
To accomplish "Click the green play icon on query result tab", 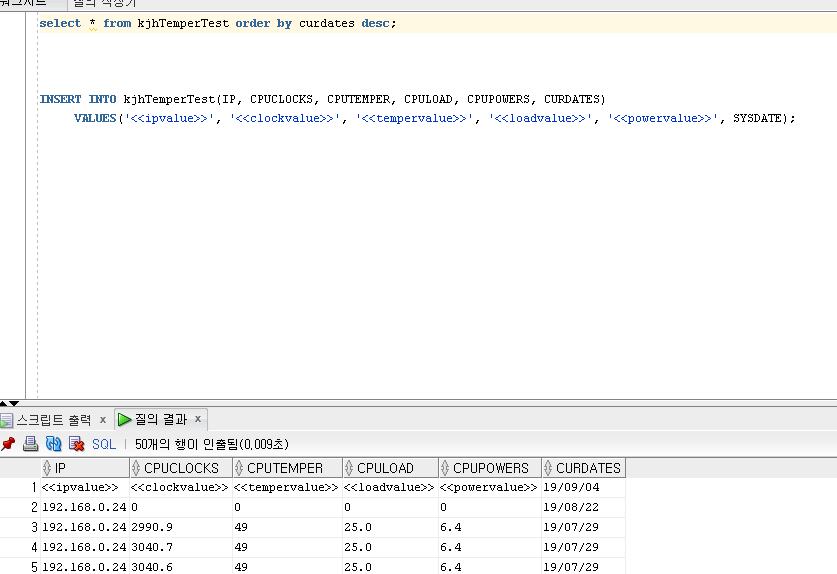I will pyautogui.click(x=125, y=420).
